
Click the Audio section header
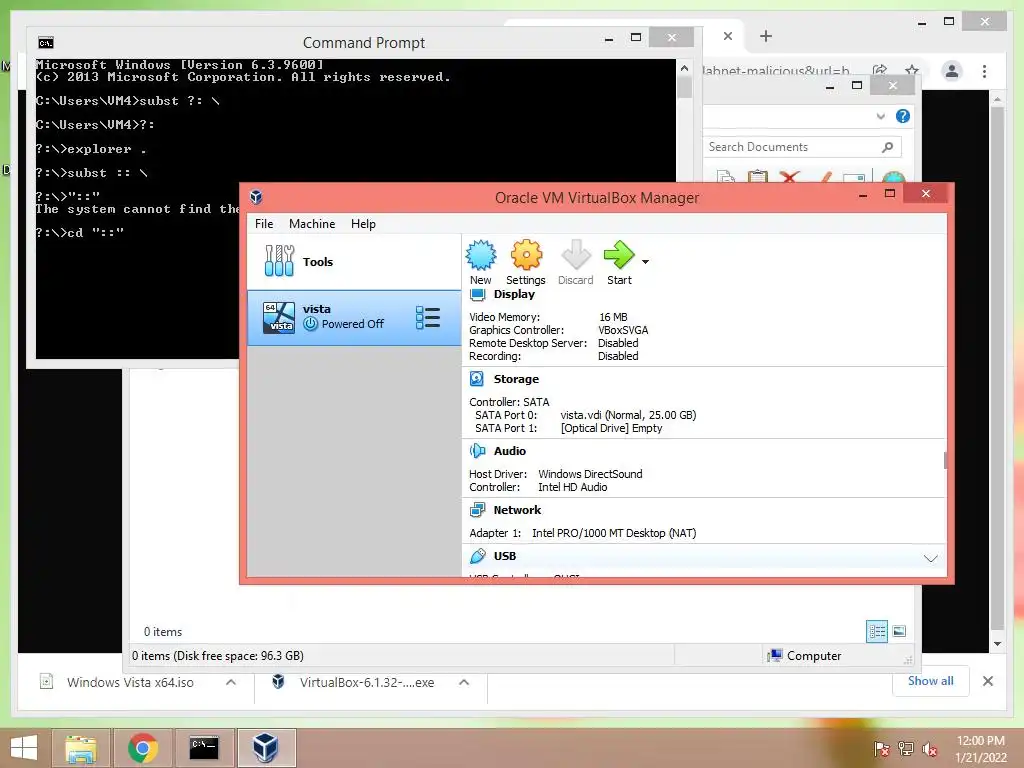(x=509, y=451)
